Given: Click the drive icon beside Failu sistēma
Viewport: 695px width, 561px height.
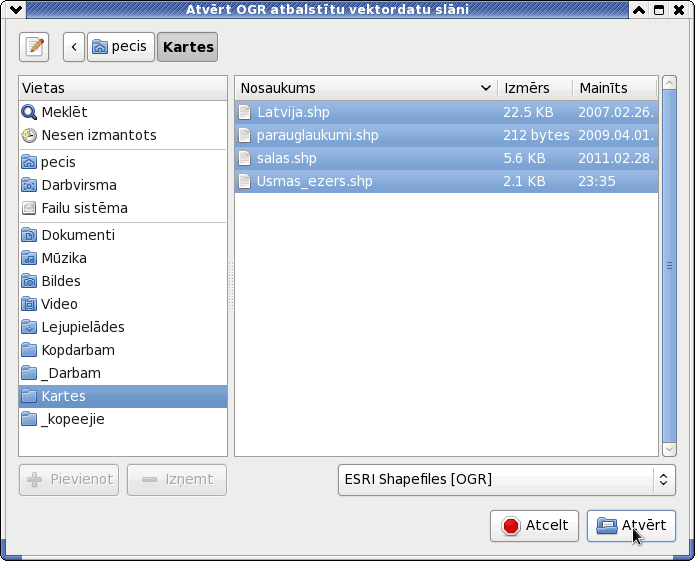Looking at the screenshot, I should tap(29, 208).
